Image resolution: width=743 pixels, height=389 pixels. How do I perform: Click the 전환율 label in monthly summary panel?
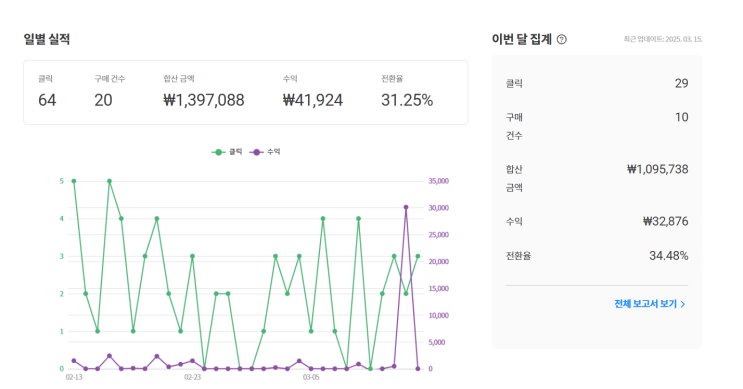tap(518, 256)
